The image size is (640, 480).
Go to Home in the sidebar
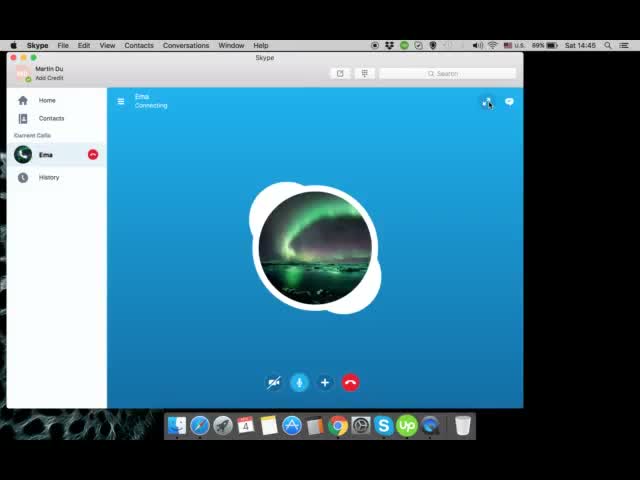click(x=57, y=100)
